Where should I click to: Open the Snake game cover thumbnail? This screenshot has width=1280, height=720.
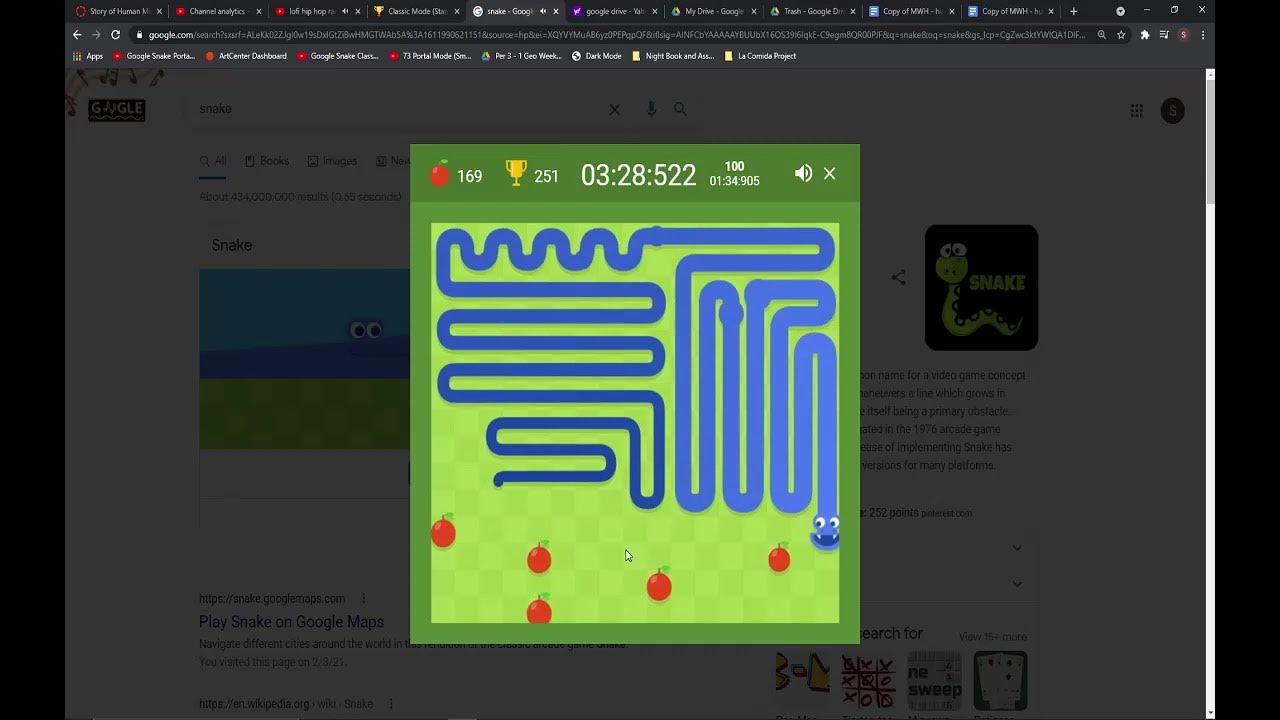[x=981, y=287]
